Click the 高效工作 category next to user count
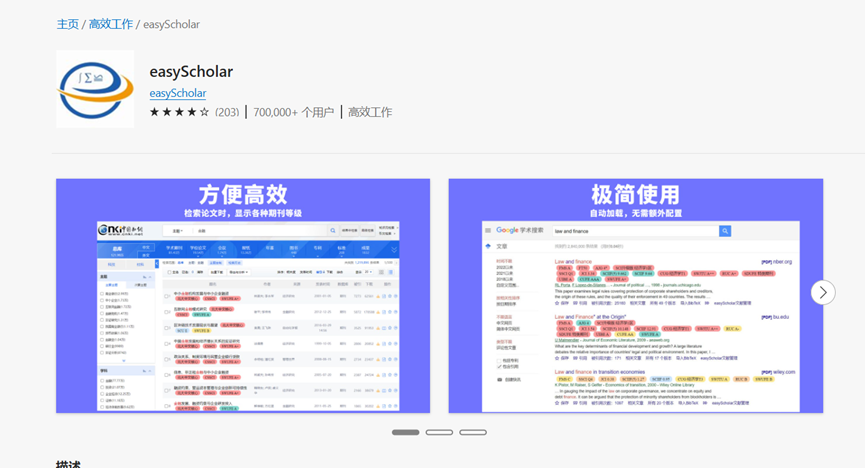The image size is (865, 468). 370,112
